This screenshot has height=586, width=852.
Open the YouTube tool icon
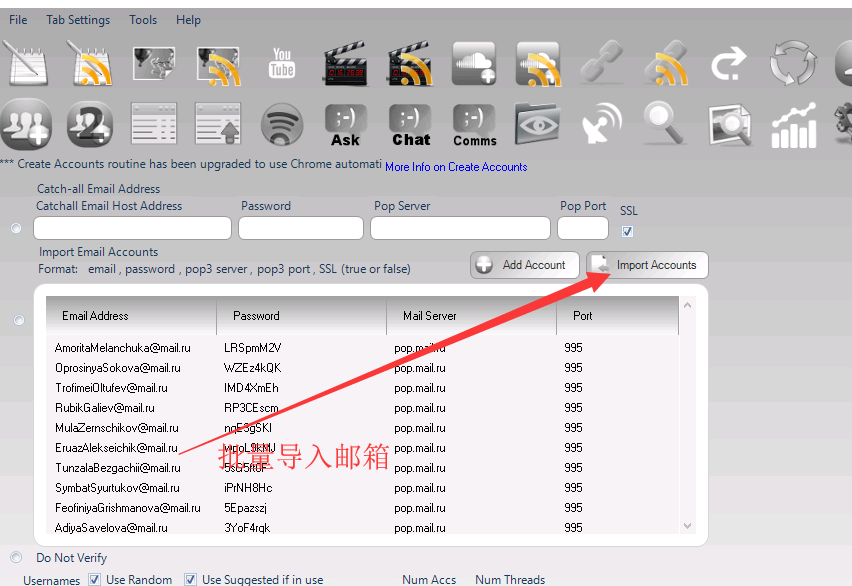(x=281, y=62)
